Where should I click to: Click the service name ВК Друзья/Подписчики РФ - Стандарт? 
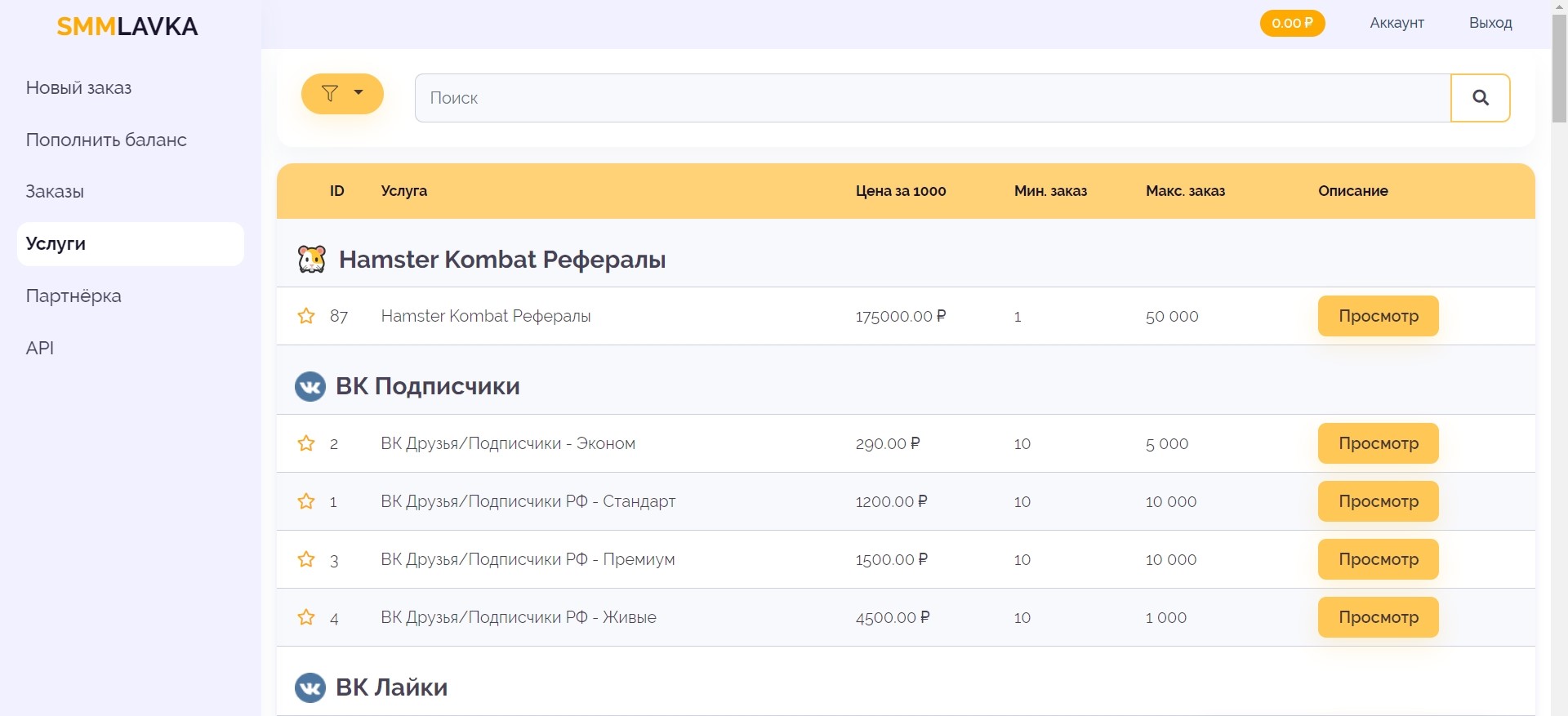(x=528, y=501)
